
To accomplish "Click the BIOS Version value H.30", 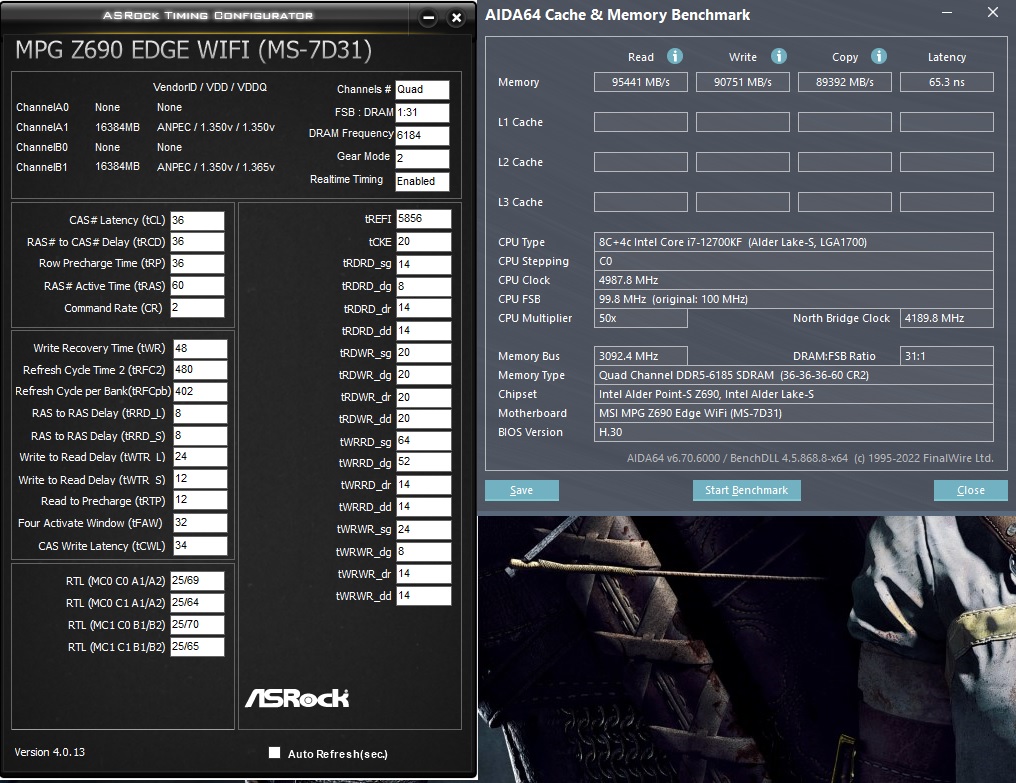I will (794, 432).
